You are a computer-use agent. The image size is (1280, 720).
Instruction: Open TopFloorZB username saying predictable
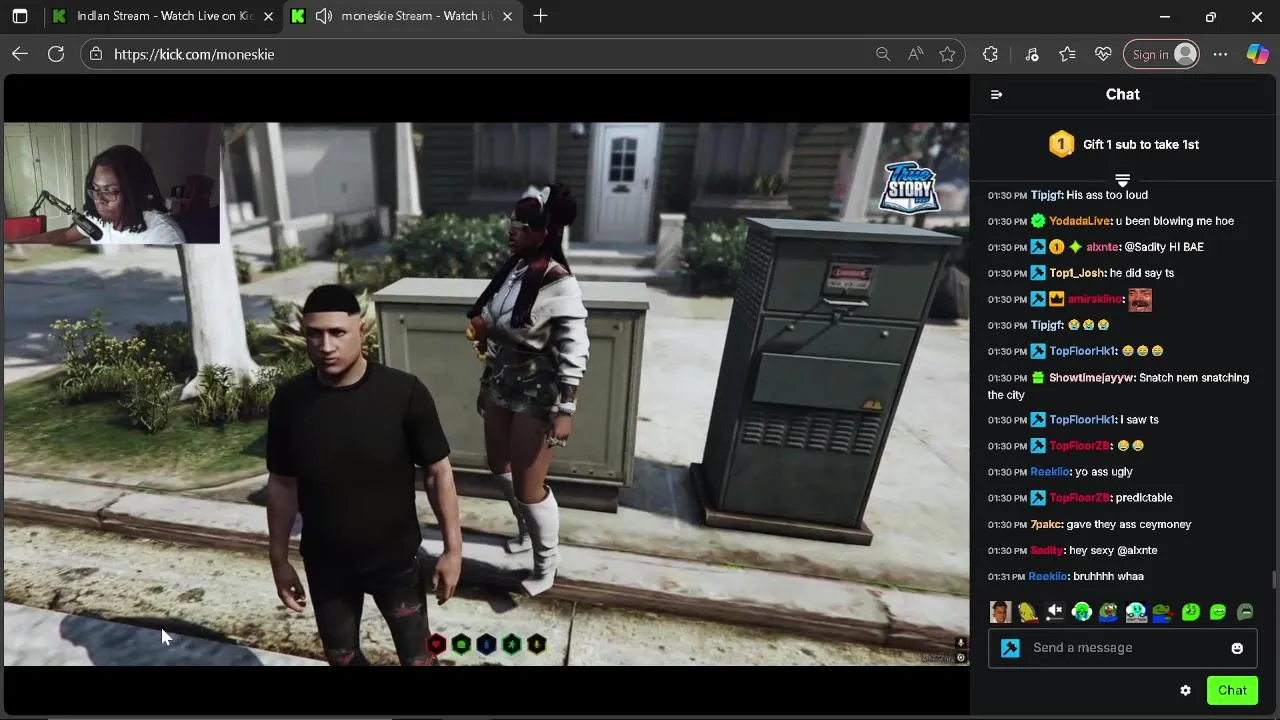point(1080,498)
